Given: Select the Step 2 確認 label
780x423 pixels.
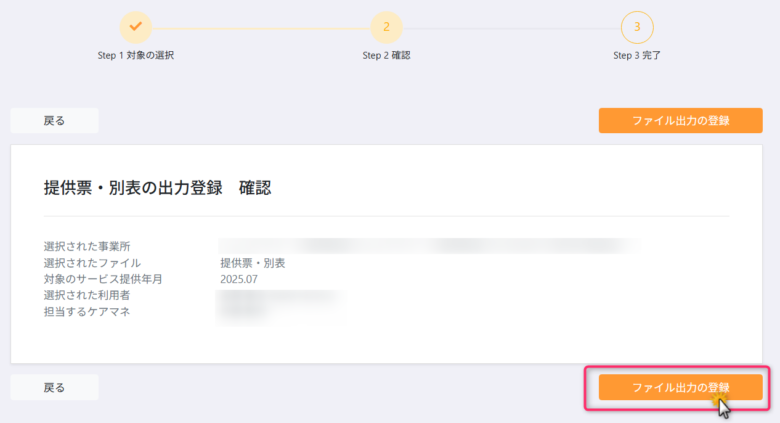Looking at the screenshot, I should click(387, 55).
